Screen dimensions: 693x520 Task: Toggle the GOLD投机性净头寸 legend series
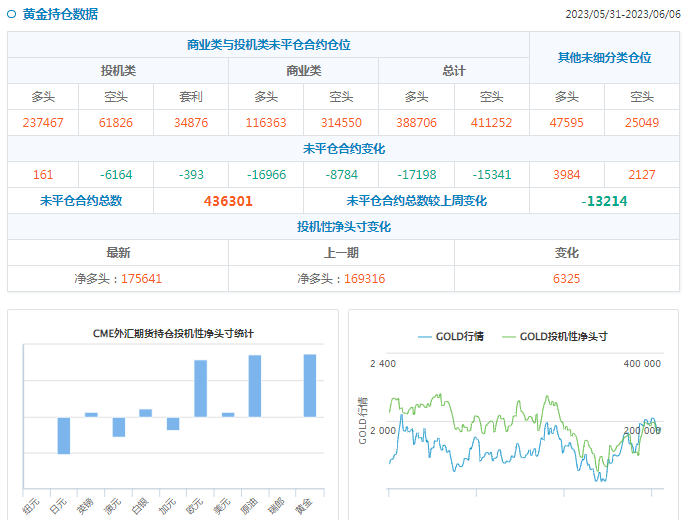555,336
